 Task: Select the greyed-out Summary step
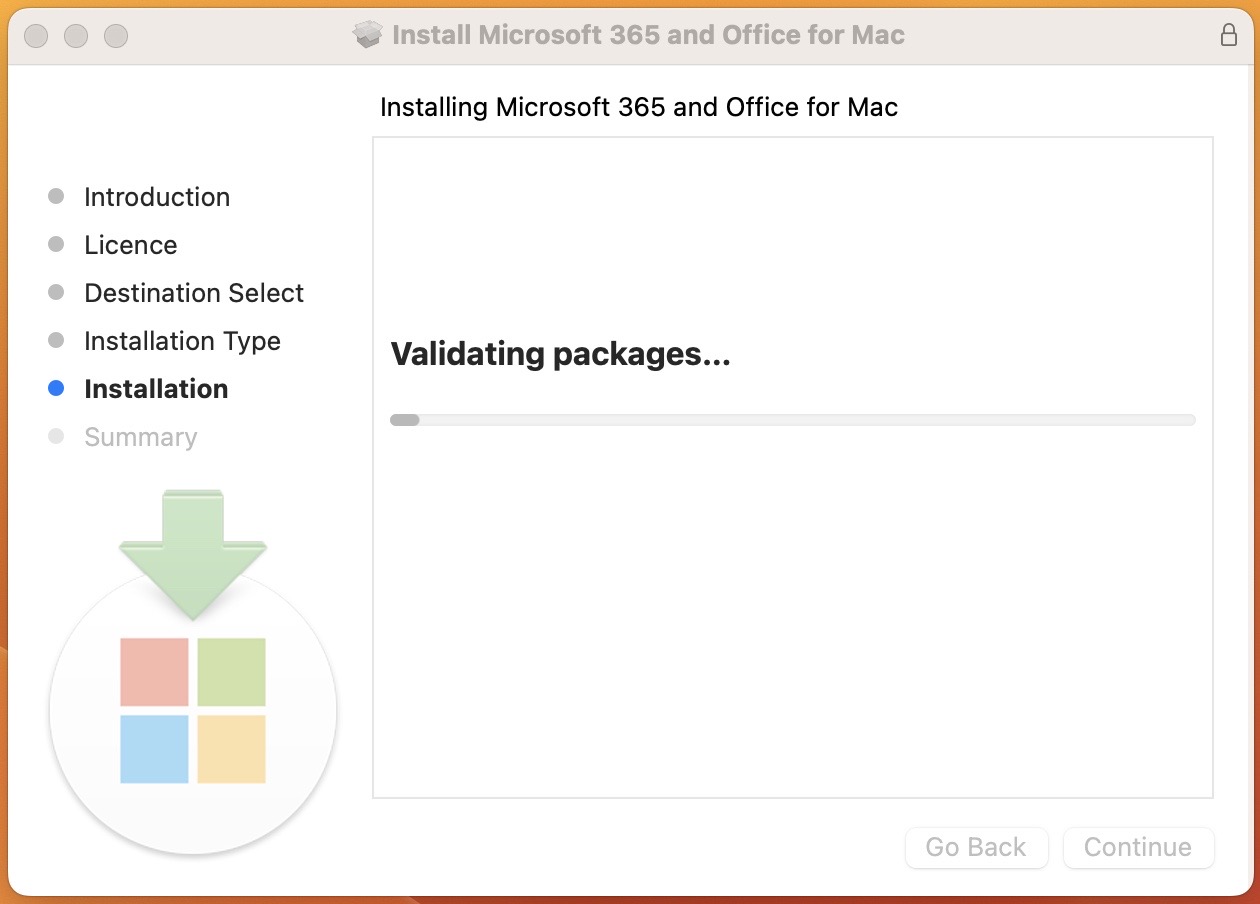pyautogui.click(x=140, y=437)
